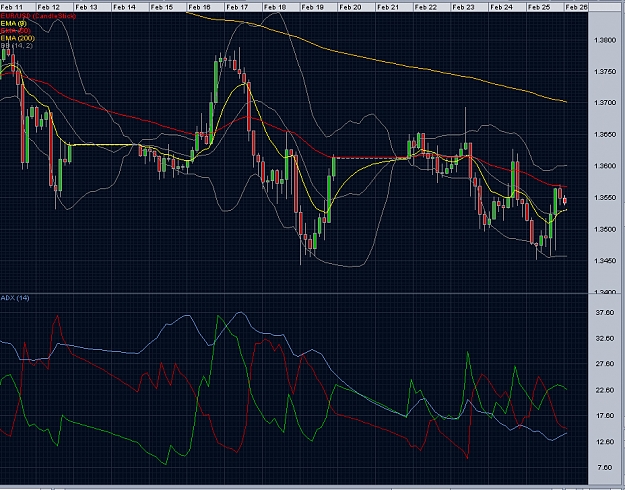Click the Feb 22 date header
The image size is (625, 490).
tap(426, 7)
